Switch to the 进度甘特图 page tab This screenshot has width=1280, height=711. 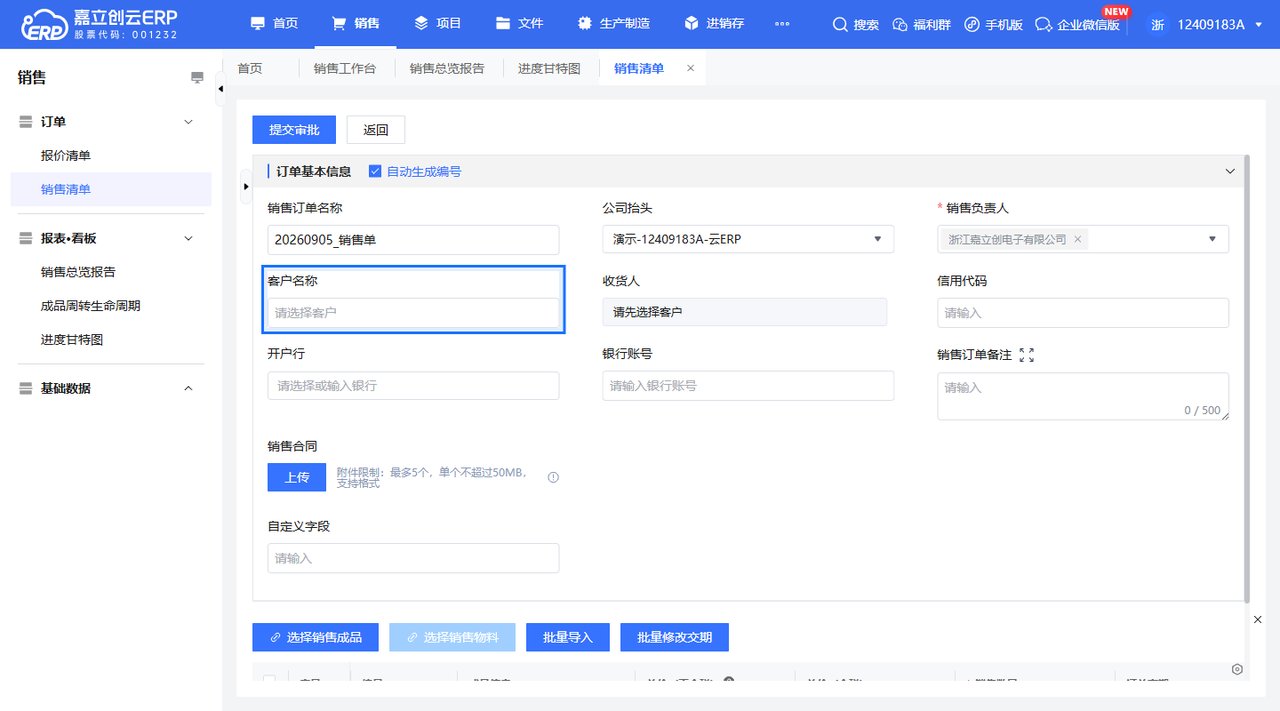pyautogui.click(x=549, y=68)
